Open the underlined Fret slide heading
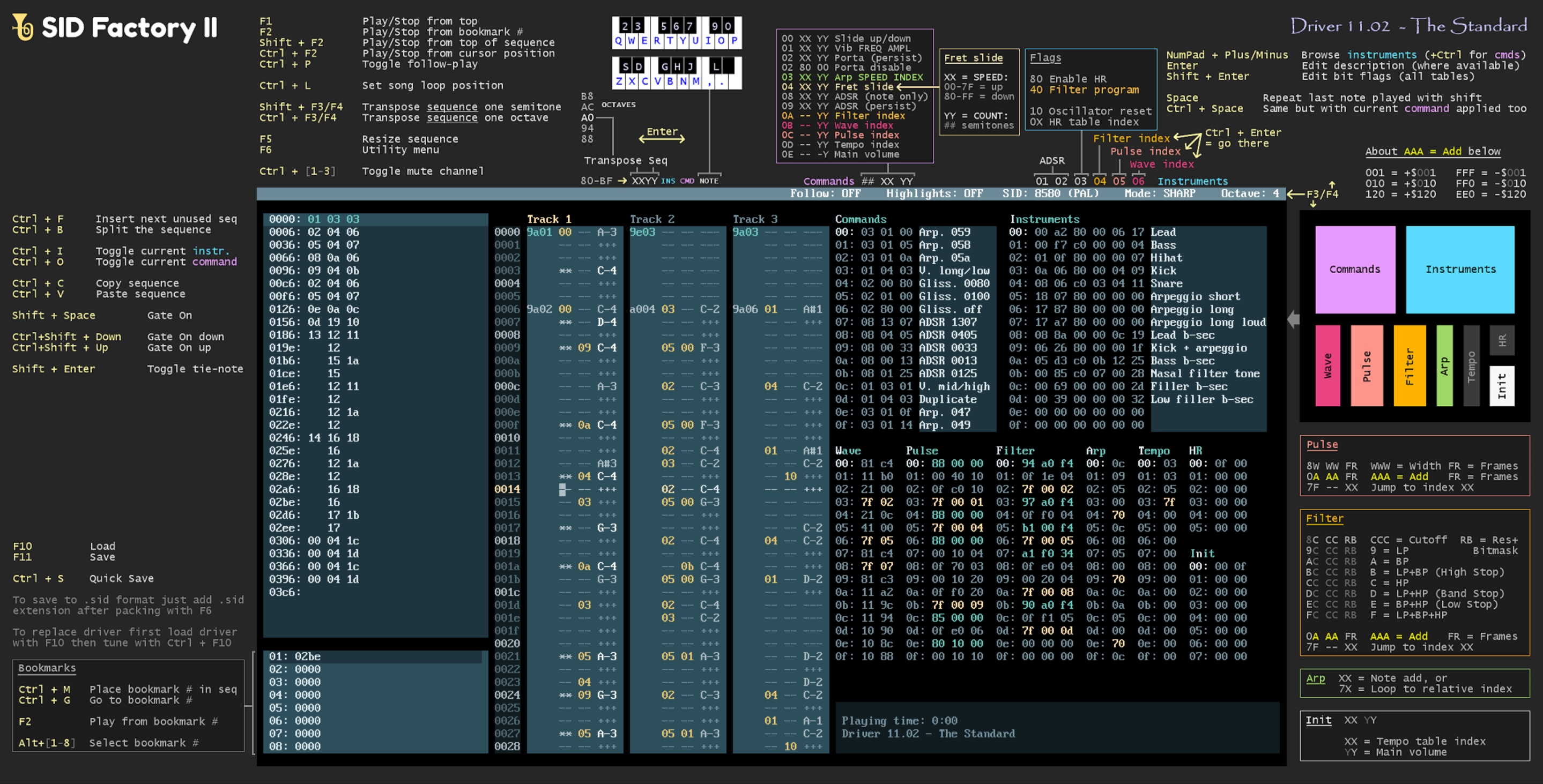Viewport: 1543px width, 784px height. click(974, 58)
